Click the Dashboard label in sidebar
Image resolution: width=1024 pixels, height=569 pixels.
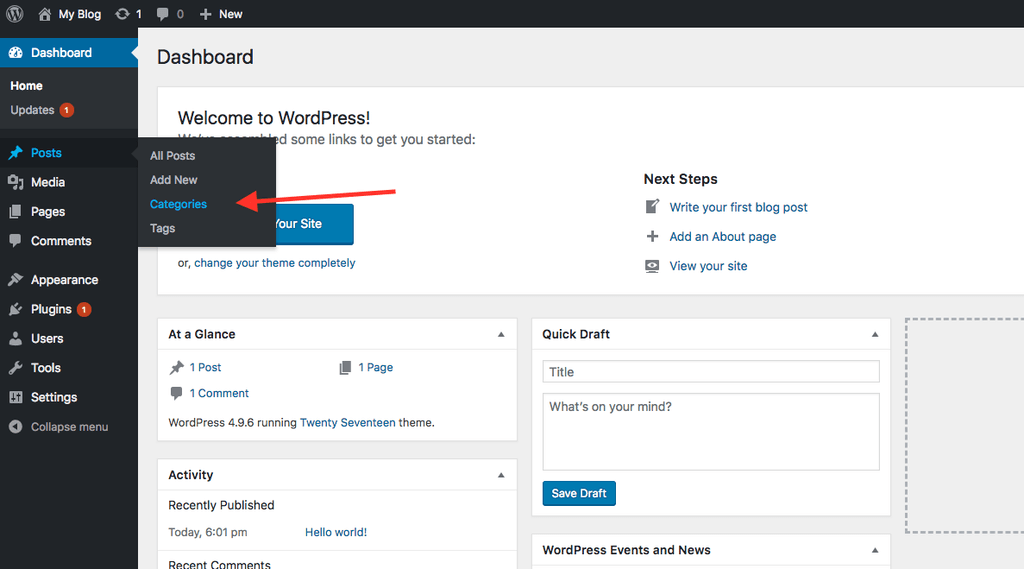(61, 53)
